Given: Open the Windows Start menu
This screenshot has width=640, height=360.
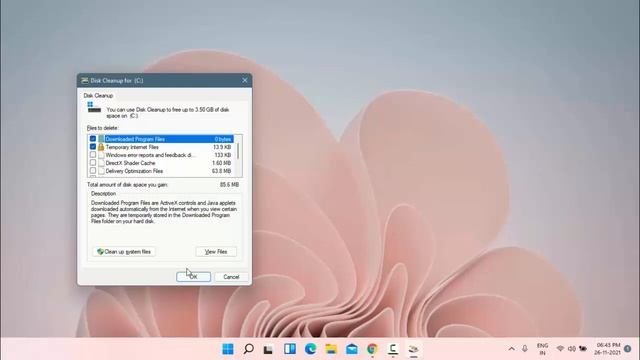Looking at the screenshot, I should (228, 349).
